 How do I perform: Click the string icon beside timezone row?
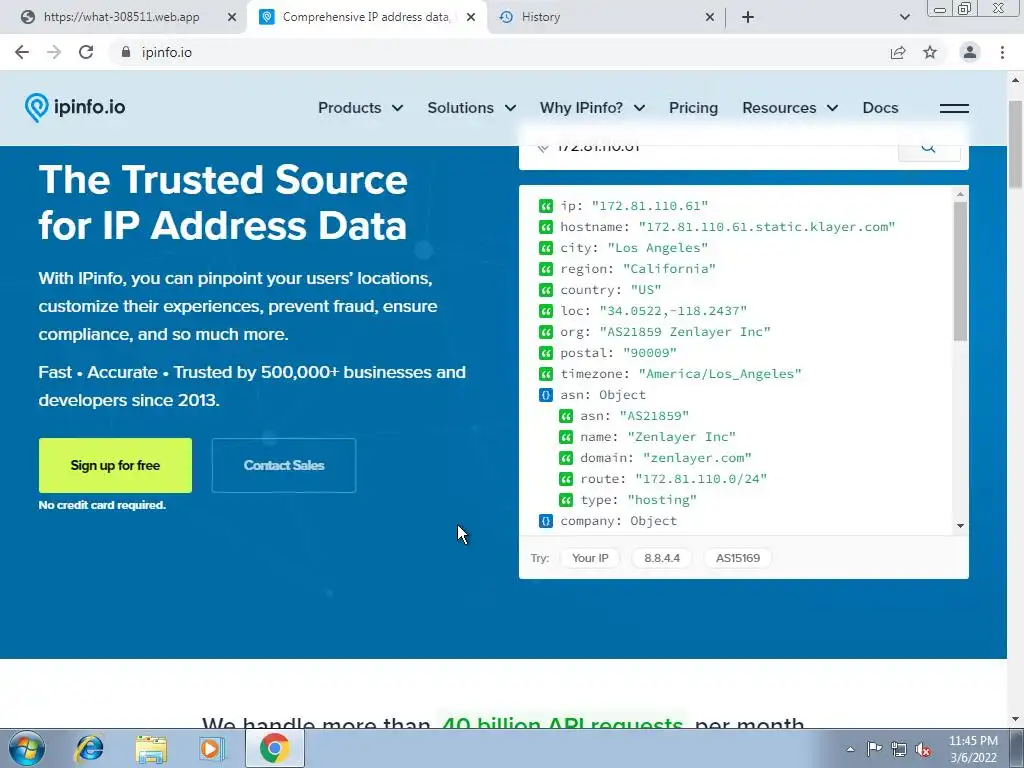click(546, 374)
